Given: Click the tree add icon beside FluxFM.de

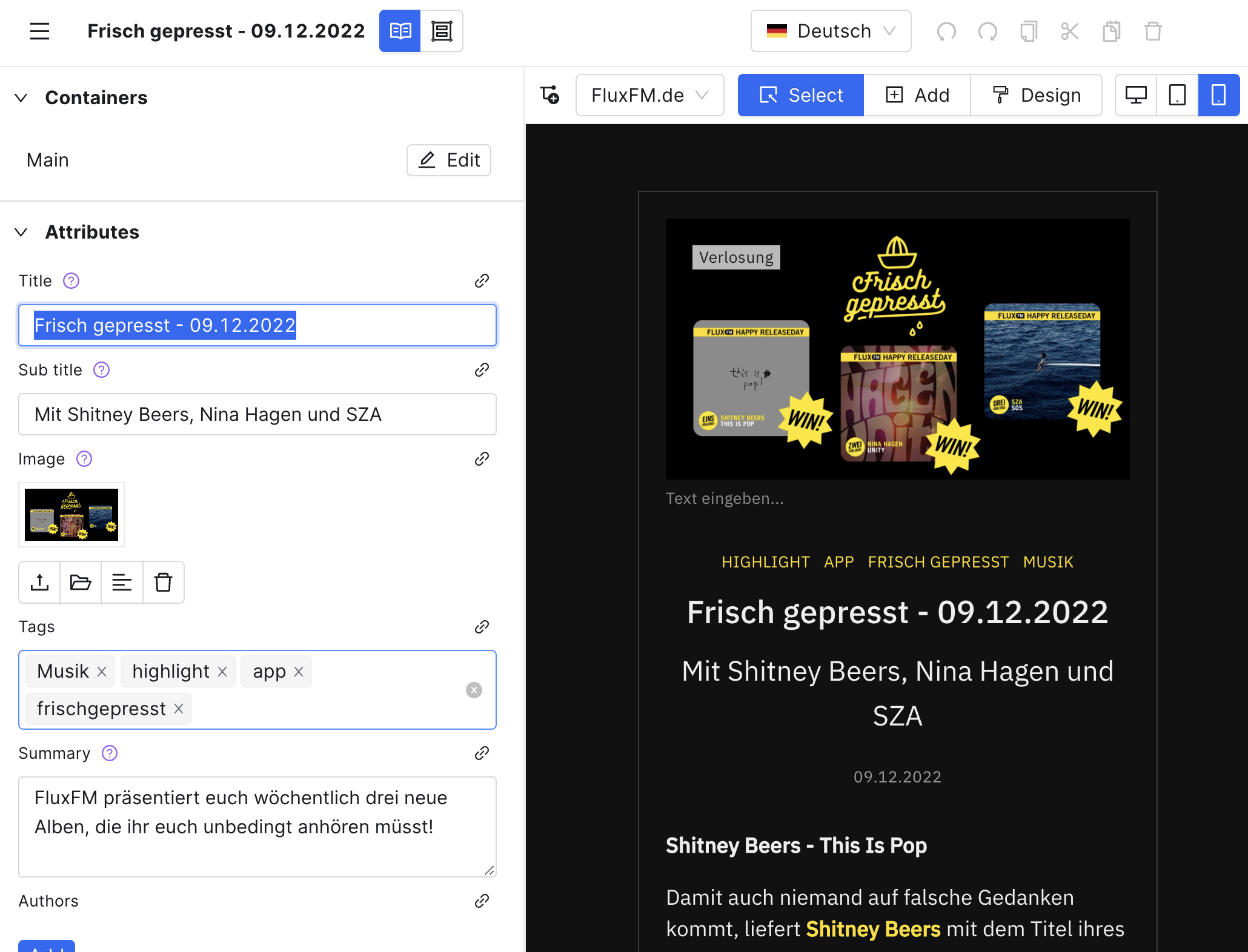Looking at the screenshot, I should pyautogui.click(x=550, y=95).
